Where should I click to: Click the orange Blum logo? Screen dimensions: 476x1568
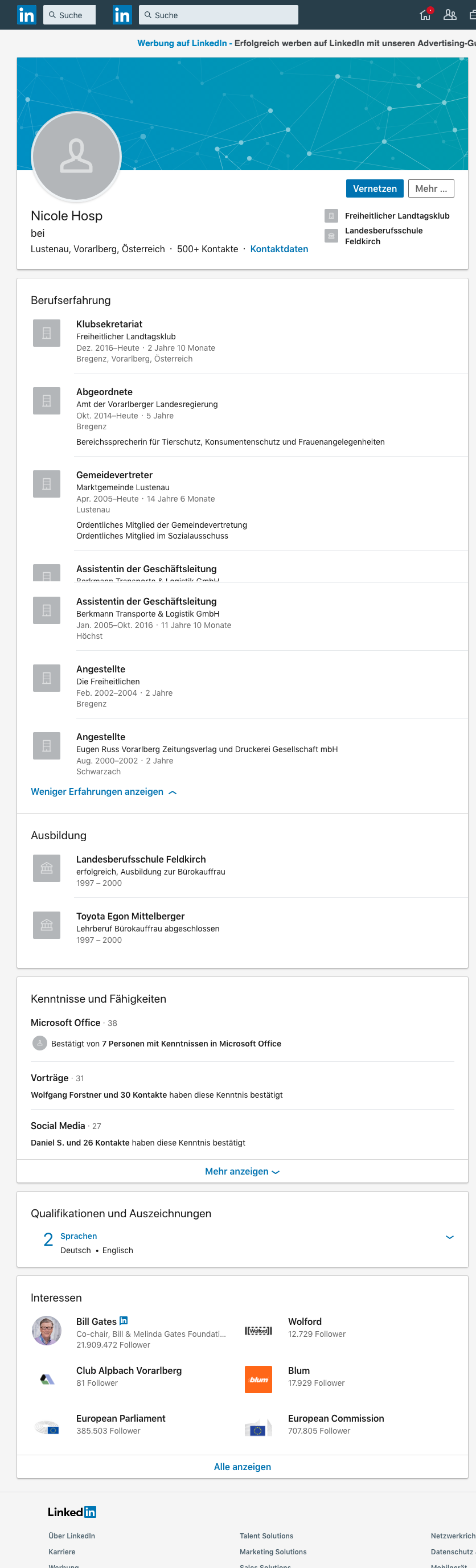258,1380
